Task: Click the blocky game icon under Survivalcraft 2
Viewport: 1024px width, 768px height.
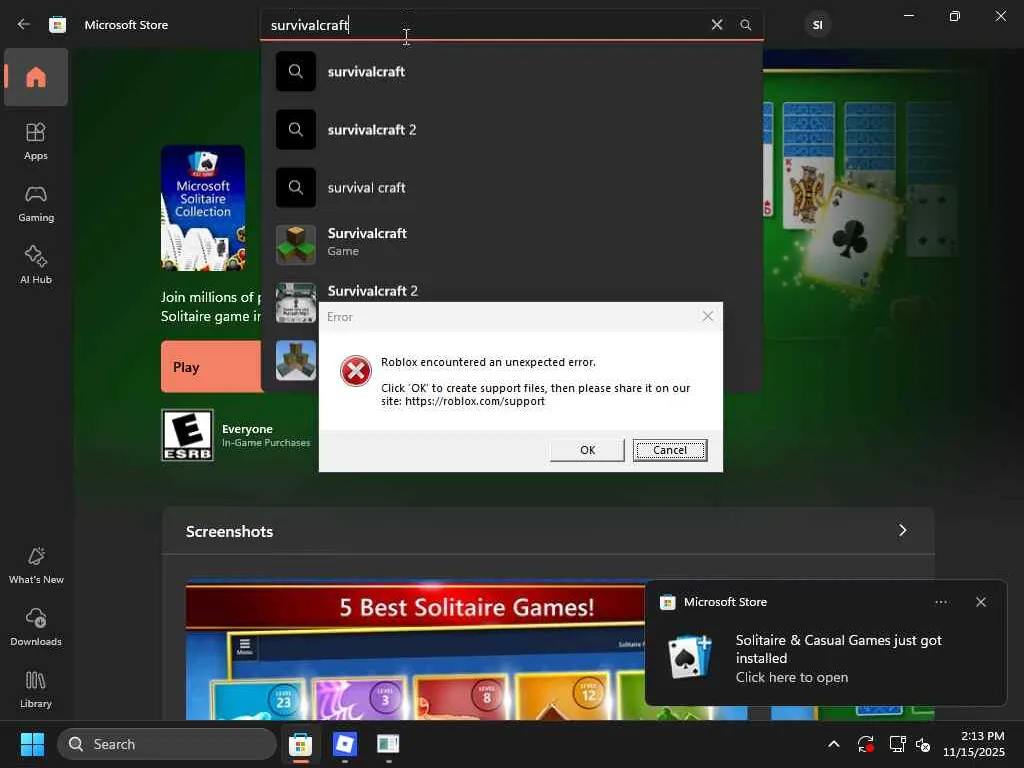Action: tap(296, 360)
